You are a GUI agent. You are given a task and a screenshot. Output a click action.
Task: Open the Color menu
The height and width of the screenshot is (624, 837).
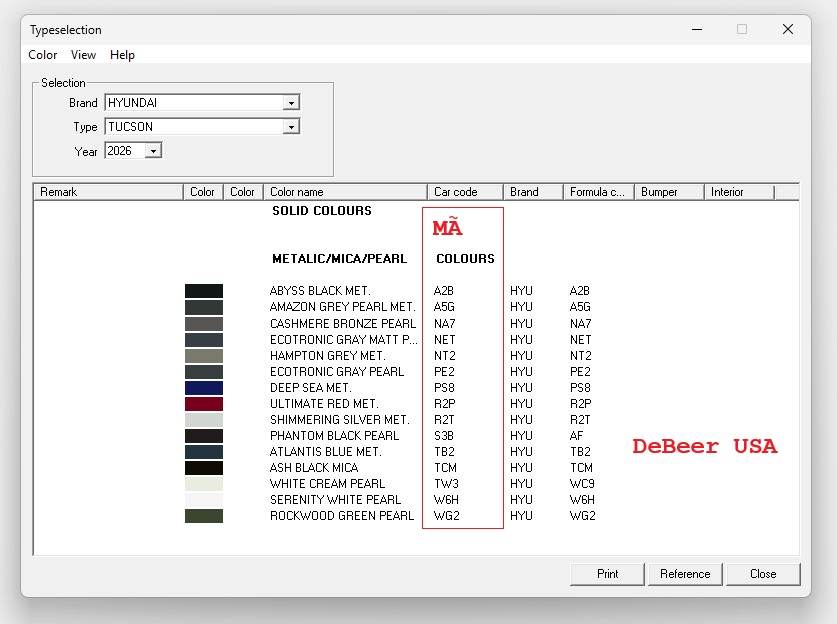[x=43, y=55]
